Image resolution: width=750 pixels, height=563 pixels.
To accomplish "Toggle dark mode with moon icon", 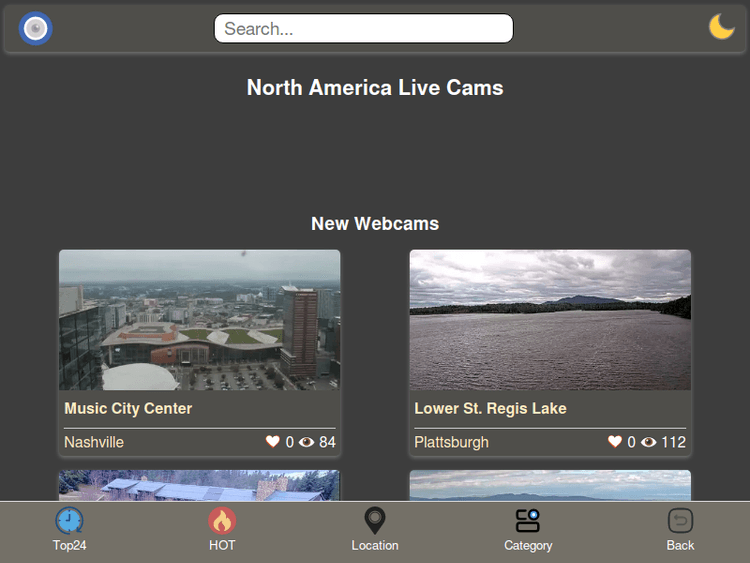I will click(x=721, y=27).
